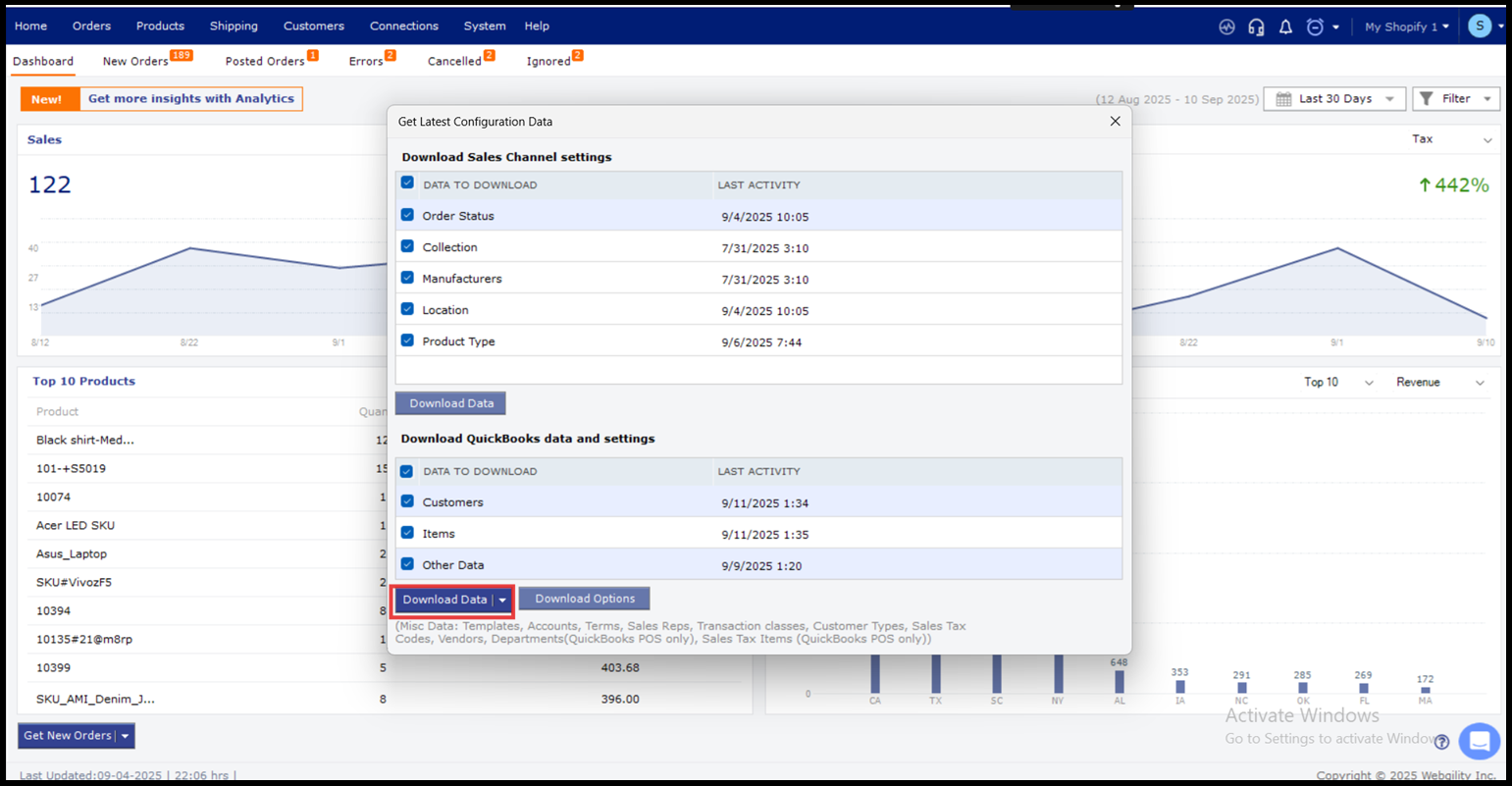
Task: Open the My Shopify 1 store dropdown
Action: pos(1407,26)
